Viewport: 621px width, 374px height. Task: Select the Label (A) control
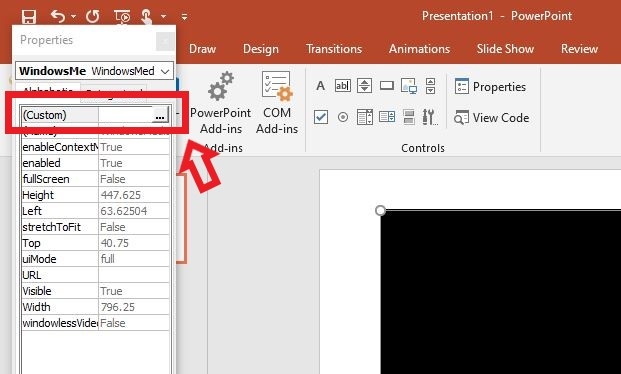coord(320,86)
